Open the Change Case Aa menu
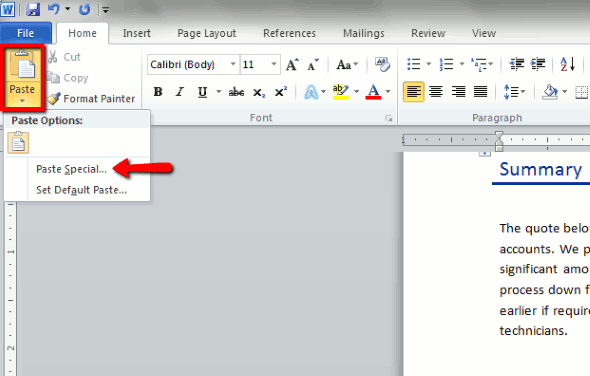The image size is (590, 376). (x=347, y=65)
